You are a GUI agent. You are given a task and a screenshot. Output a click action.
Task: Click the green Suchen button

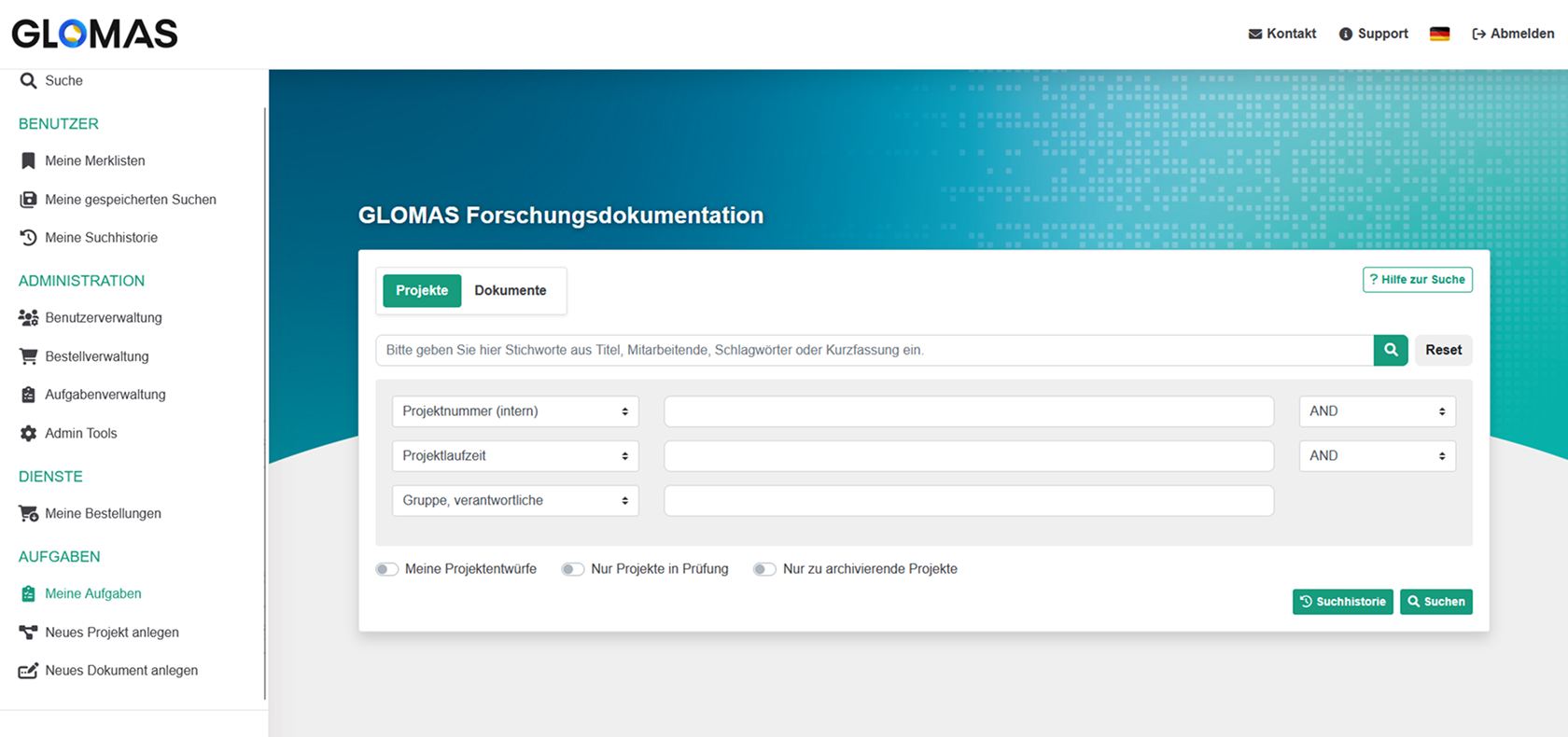coord(1436,602)
